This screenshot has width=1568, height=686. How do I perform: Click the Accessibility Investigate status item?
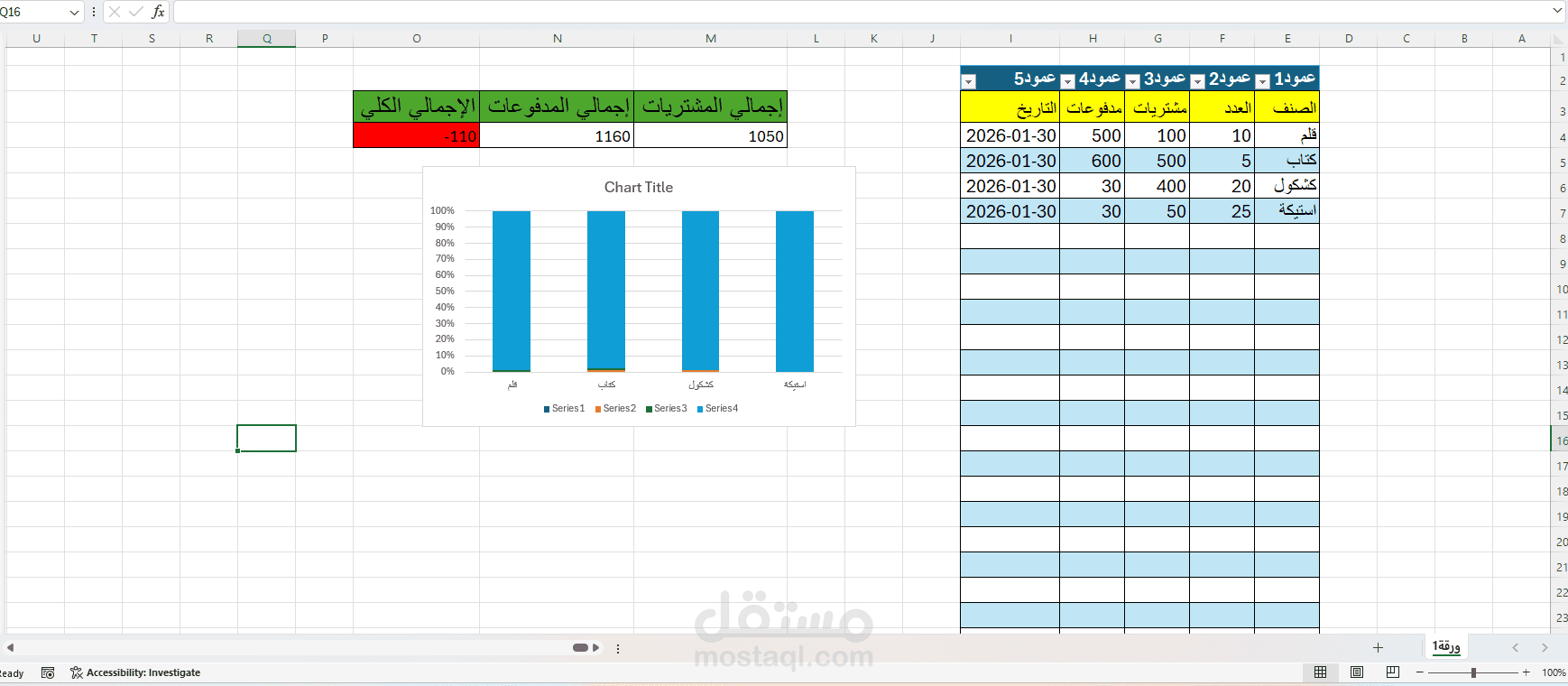[x=135, y=672]
